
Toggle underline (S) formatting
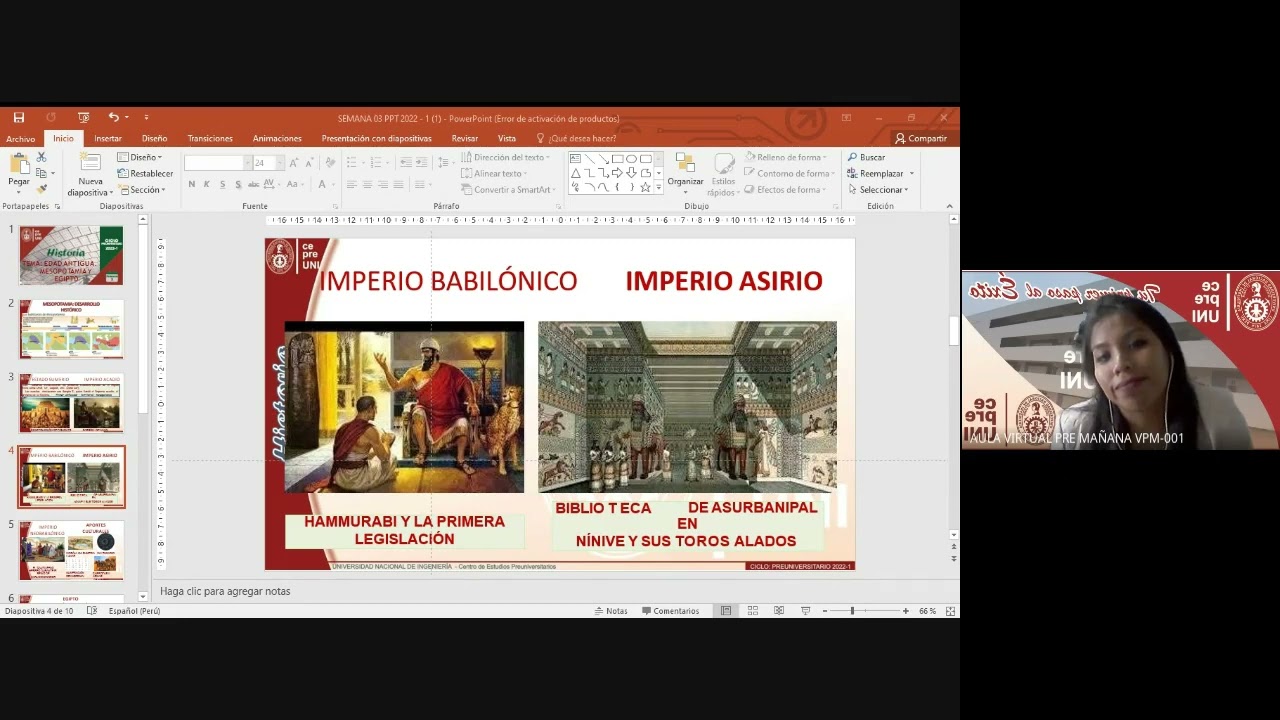point(222,185)
